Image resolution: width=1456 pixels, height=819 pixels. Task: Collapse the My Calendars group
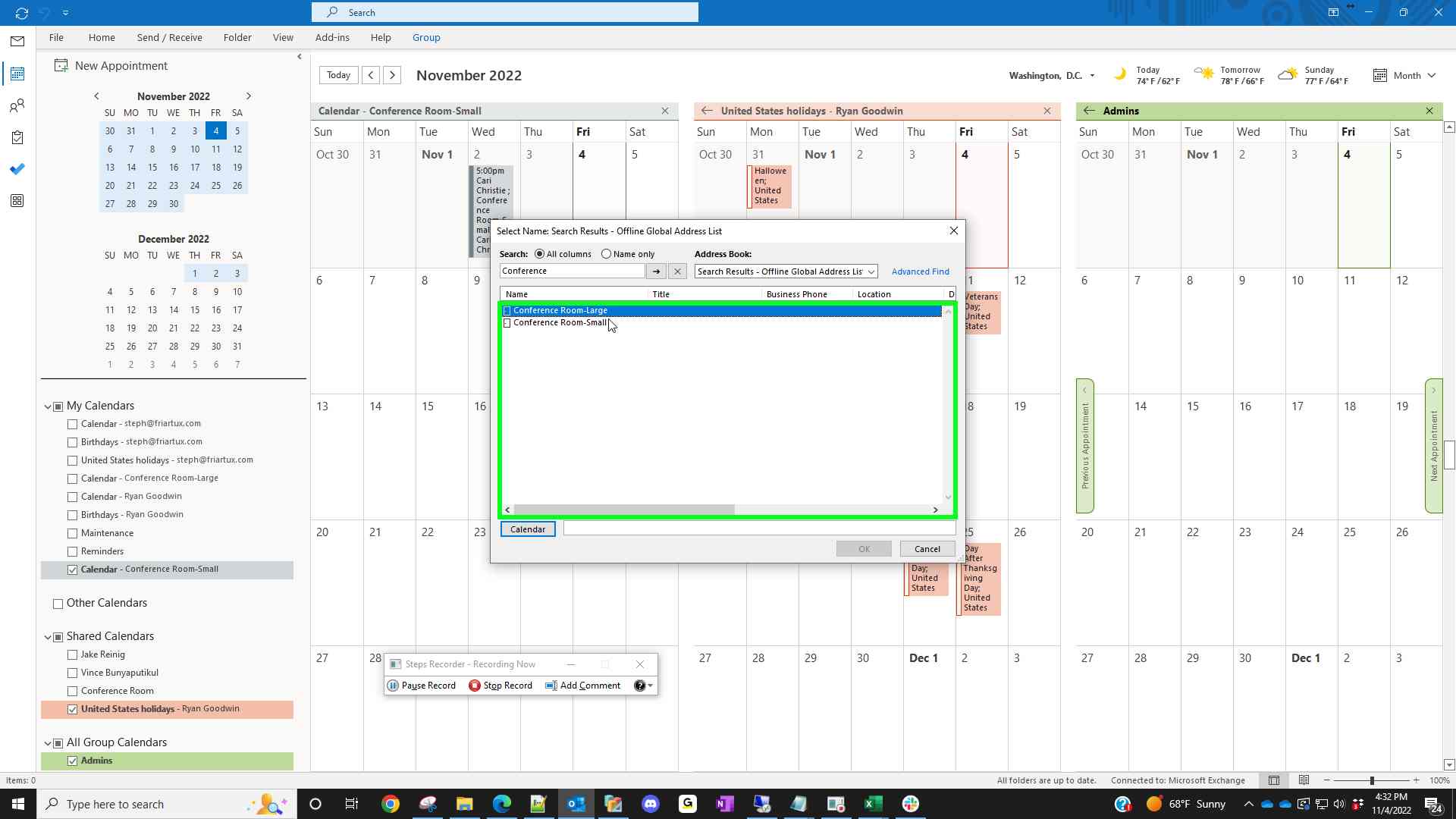tap(48, 406)
